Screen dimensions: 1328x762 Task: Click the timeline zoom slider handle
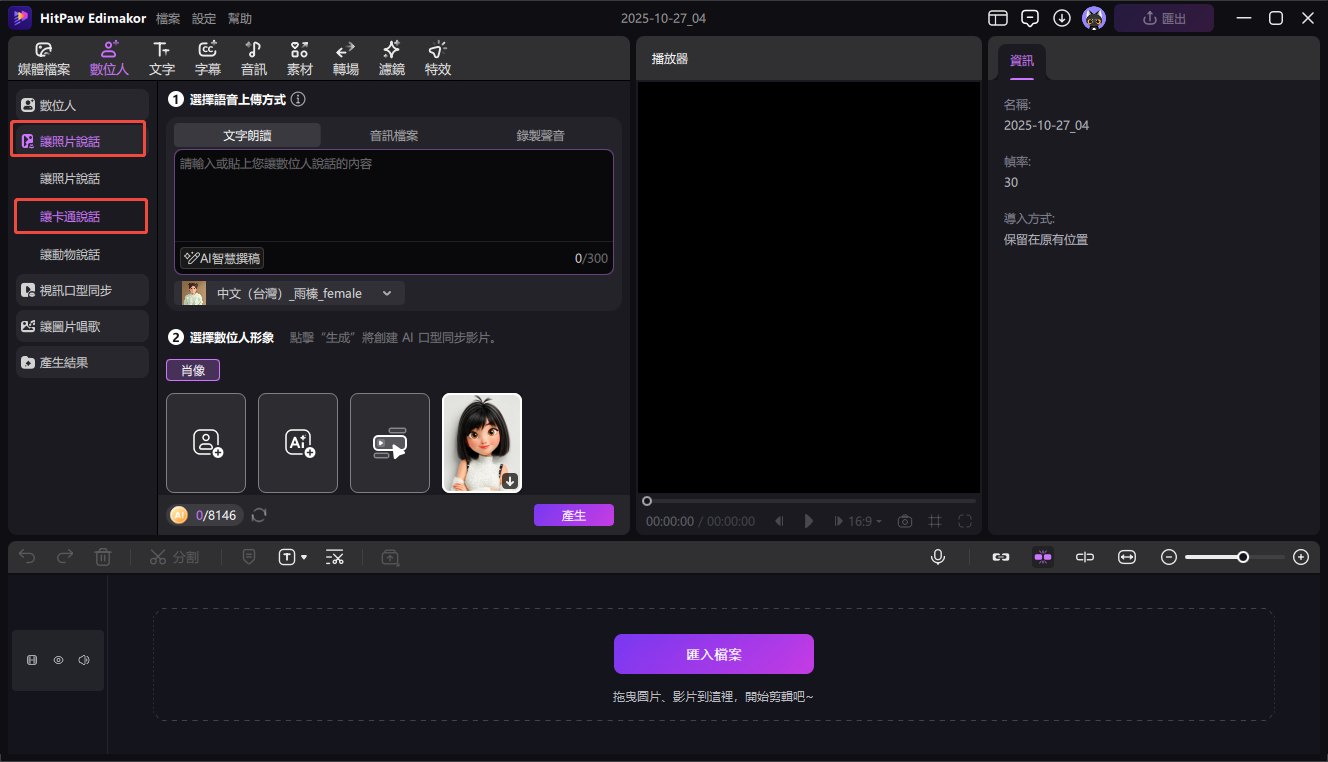[1242, 557]
